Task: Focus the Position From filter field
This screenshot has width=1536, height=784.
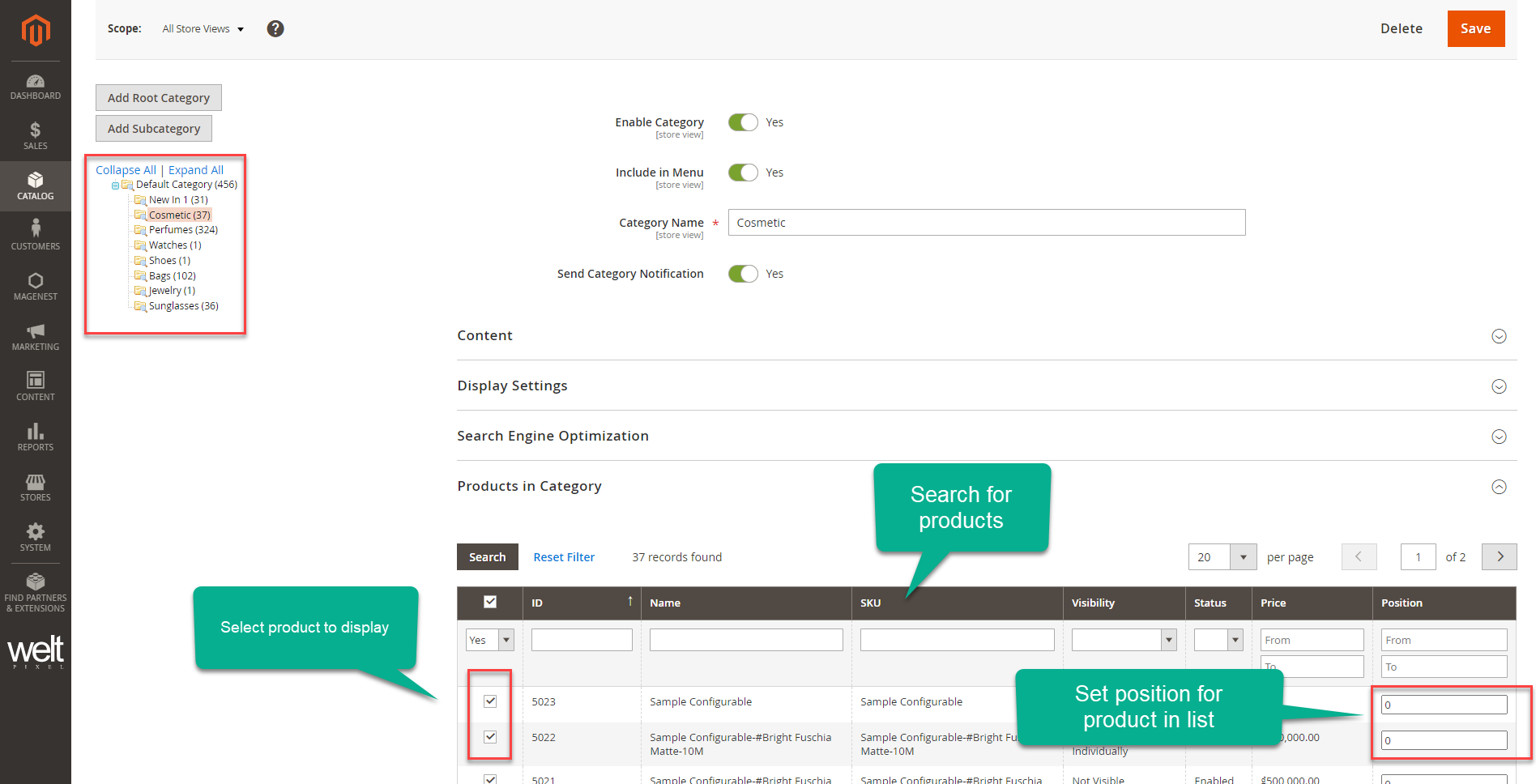Action: tap(1444, 640)
